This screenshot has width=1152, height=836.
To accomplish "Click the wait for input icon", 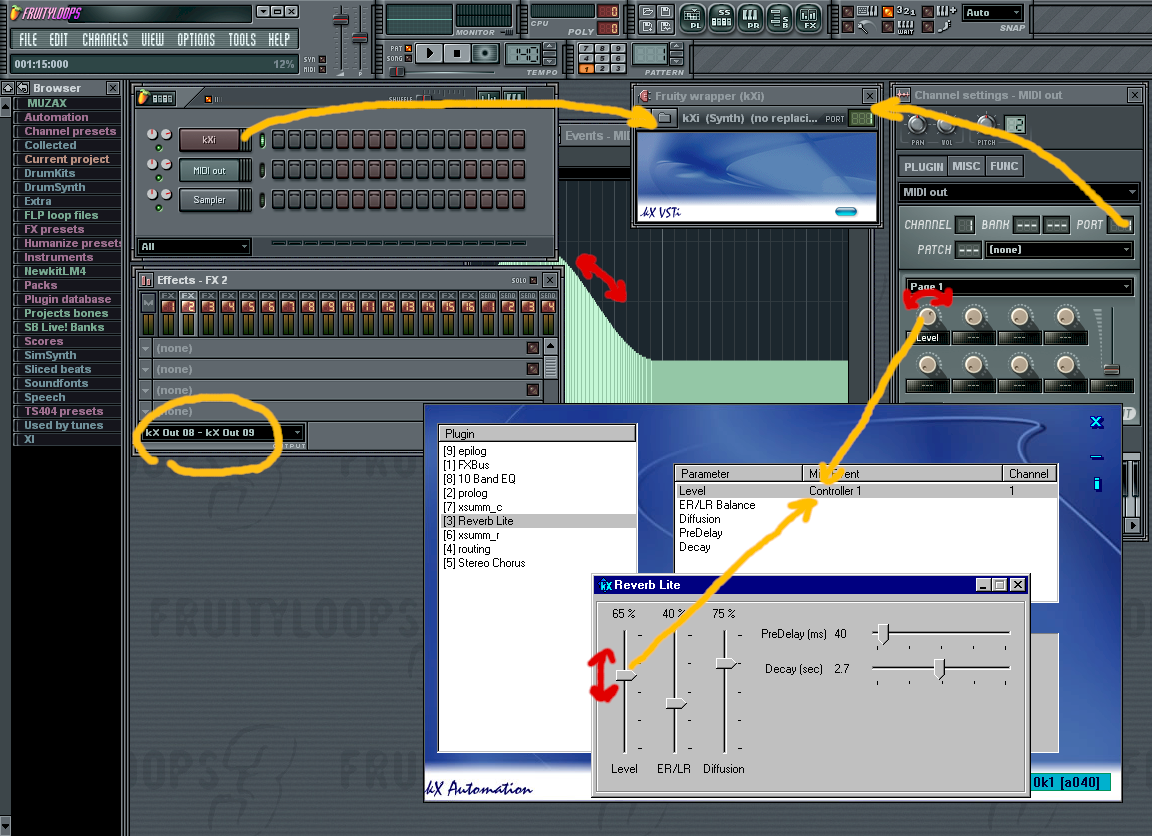I will [906, 27].
